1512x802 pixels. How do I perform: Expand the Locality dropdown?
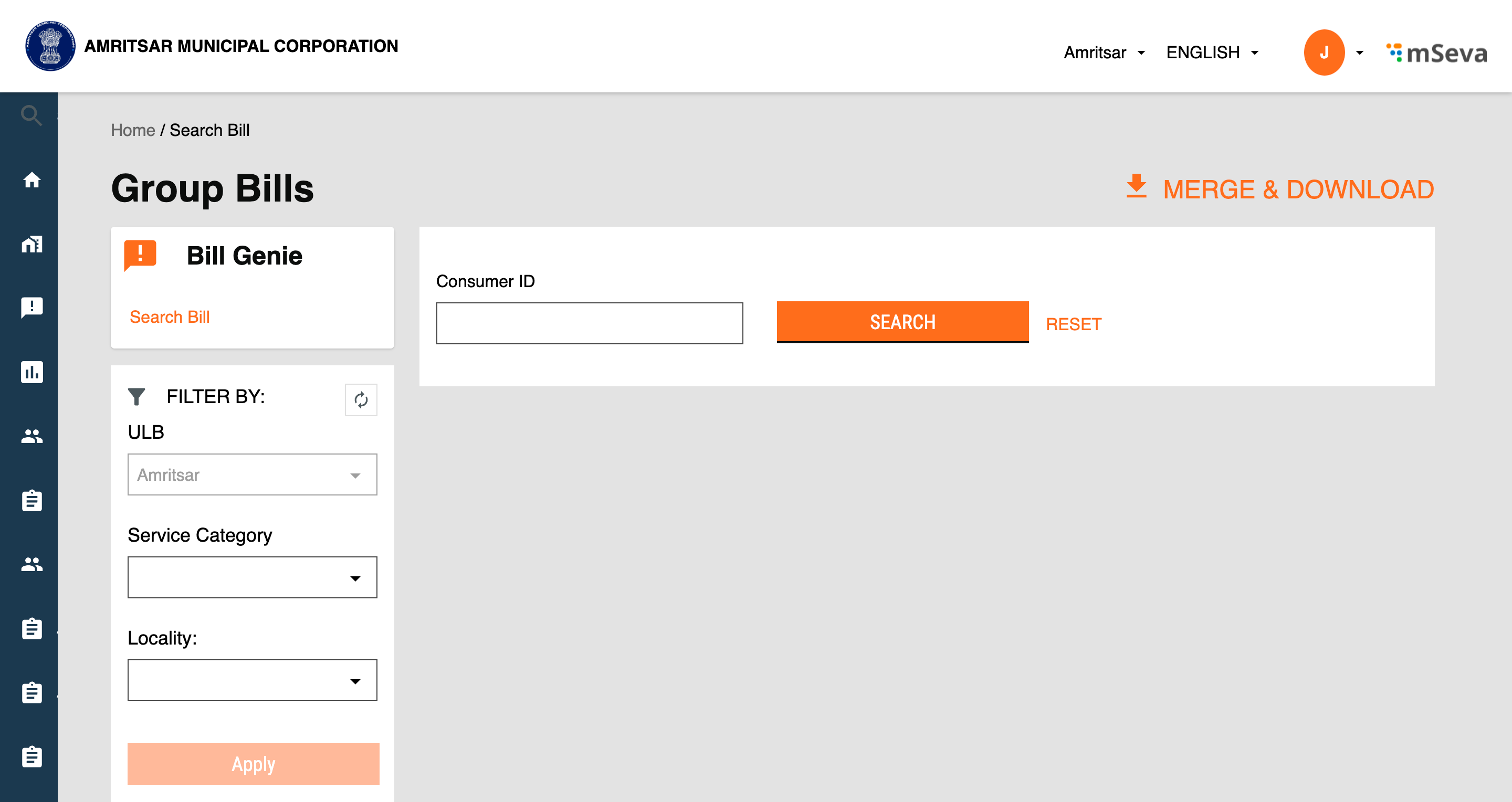point(253,680)
